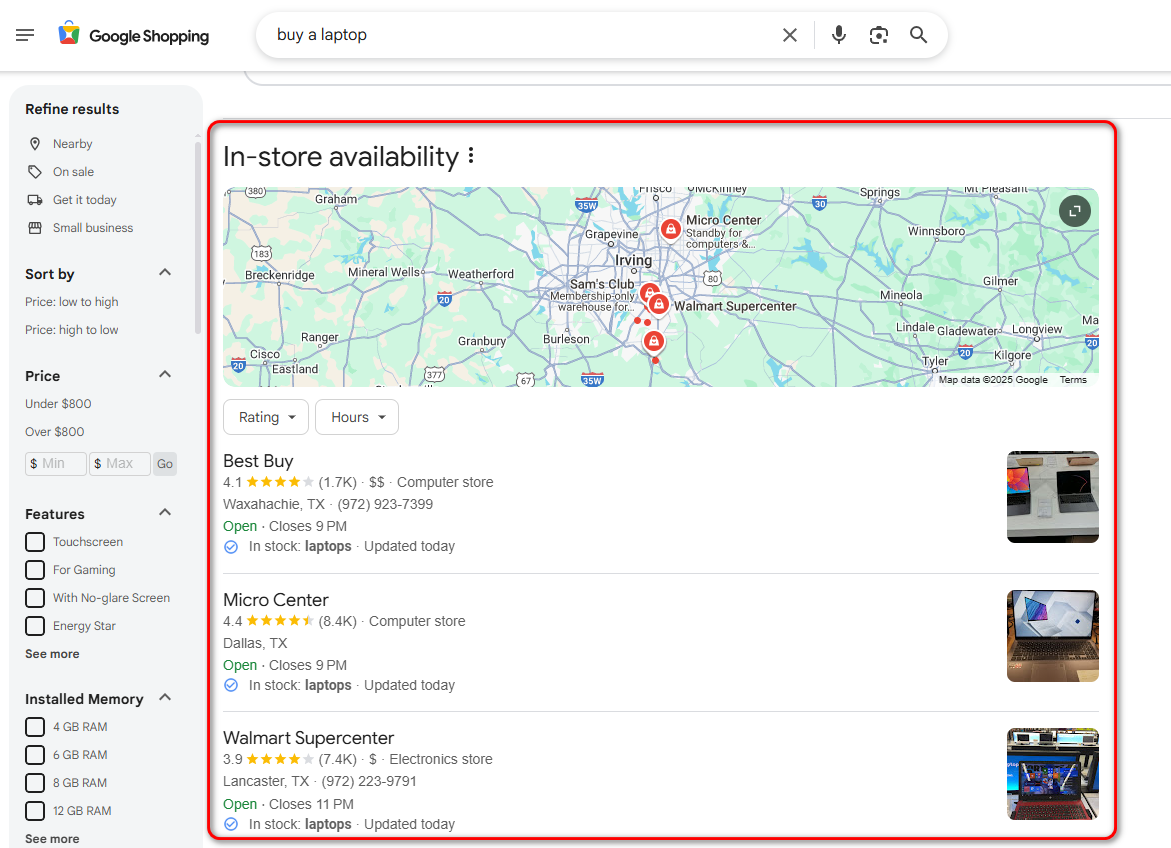The height and width of the screenshot is (848, 1171).
Task: Click the minimum price input field
Action: click(56, 464)
